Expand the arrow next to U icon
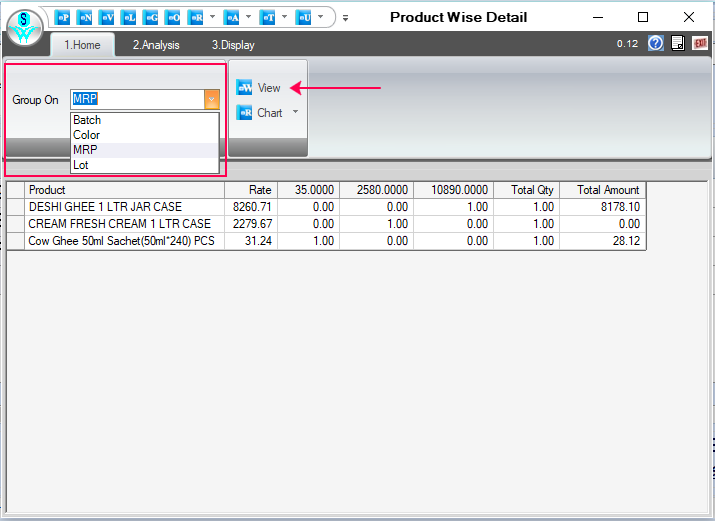This screenshot has height=521, width=715. pyautogui.click(x=321, y=17)
